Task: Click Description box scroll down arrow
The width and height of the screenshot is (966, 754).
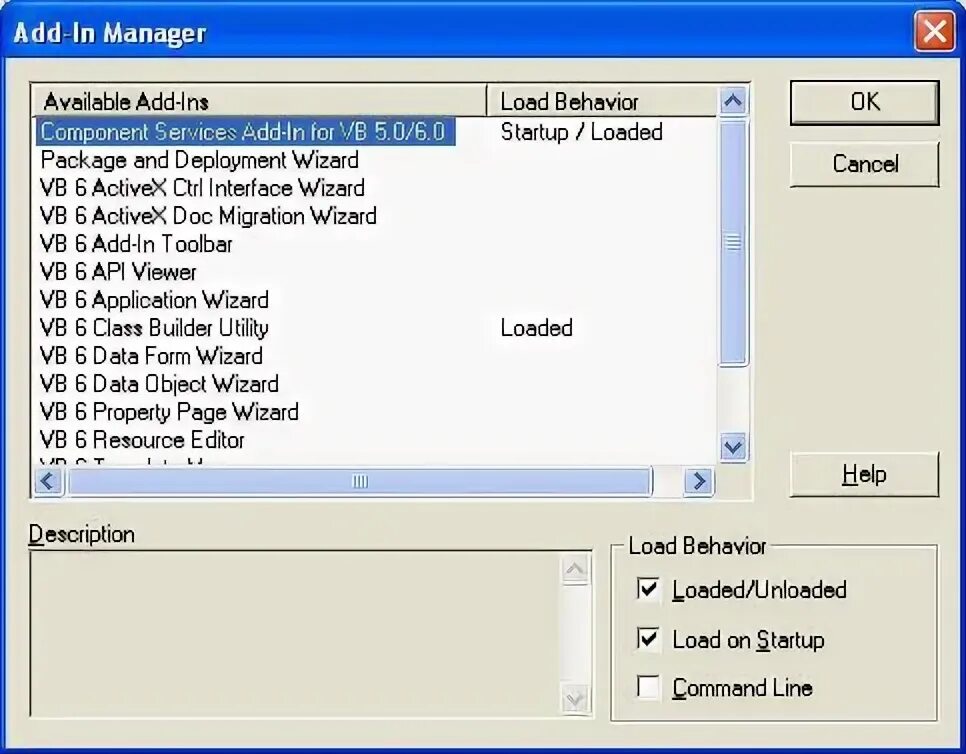Action: (575, 699)
